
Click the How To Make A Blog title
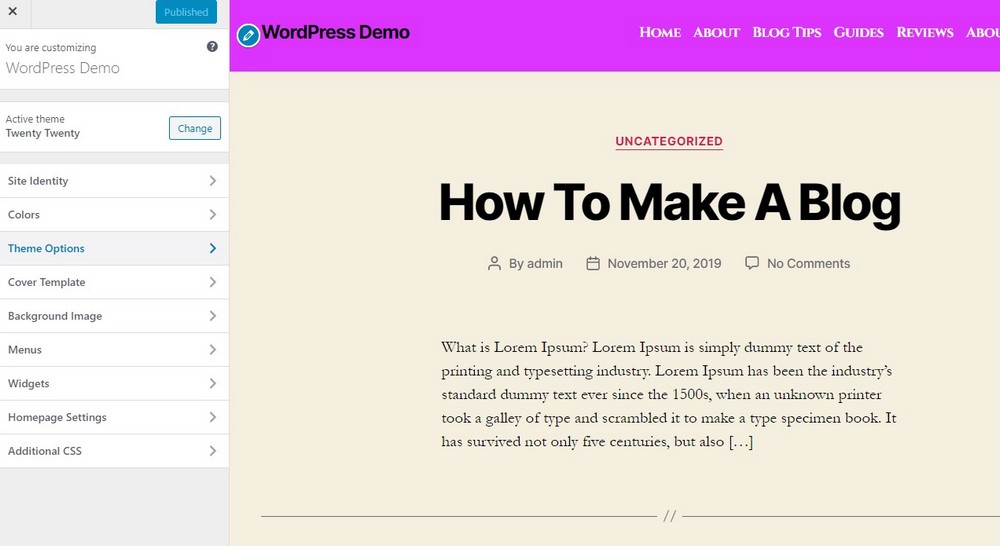click(669, 202)
